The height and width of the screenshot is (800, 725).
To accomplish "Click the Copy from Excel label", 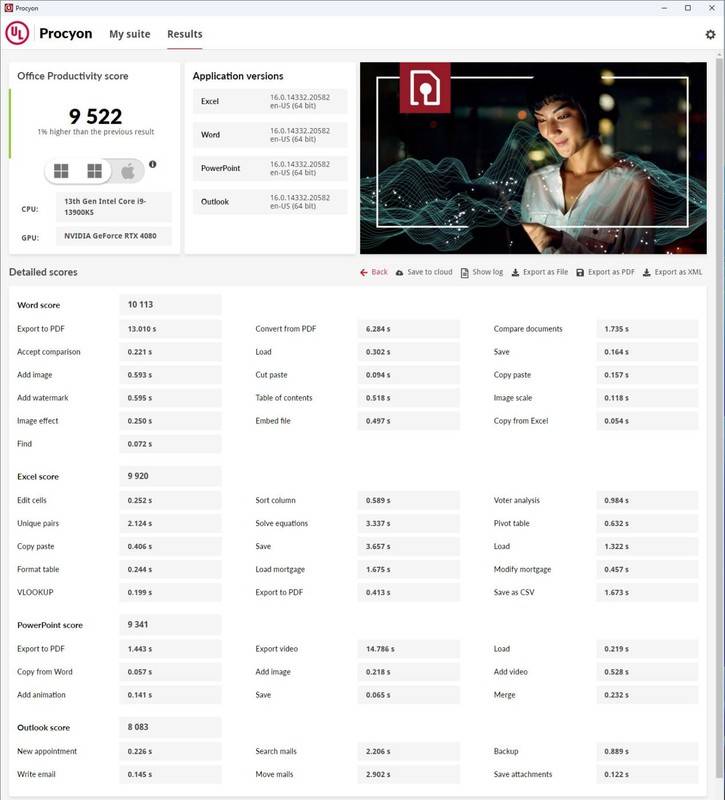I will point(521,421).
